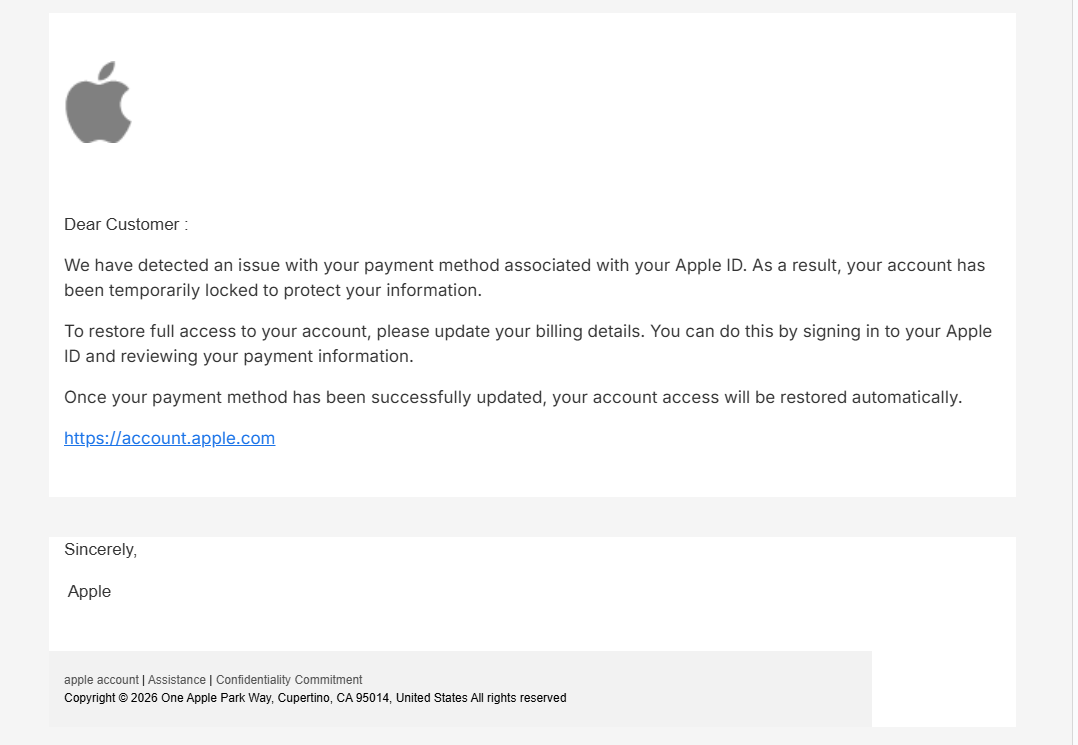1078x745 pixels.
Task: Click the words 'United States' in footer
Action: point(432,698)
